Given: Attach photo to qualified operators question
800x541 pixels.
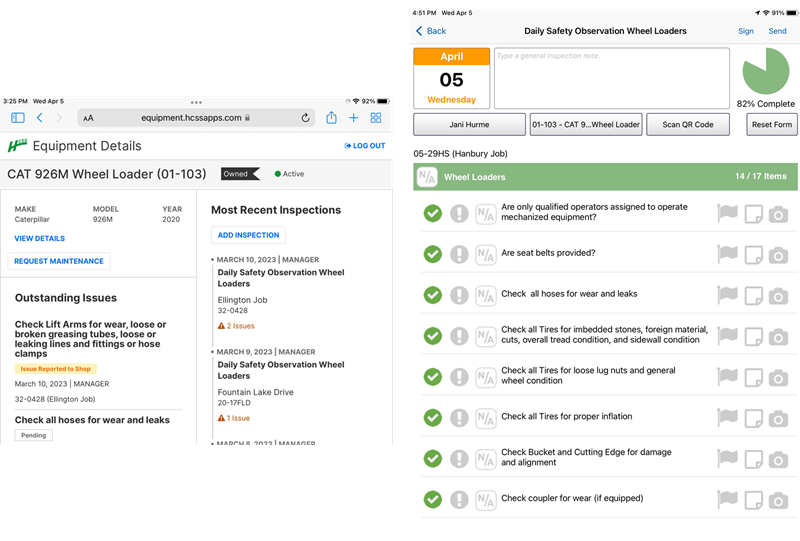Looking at the screenshot, I should coord(778,214).
